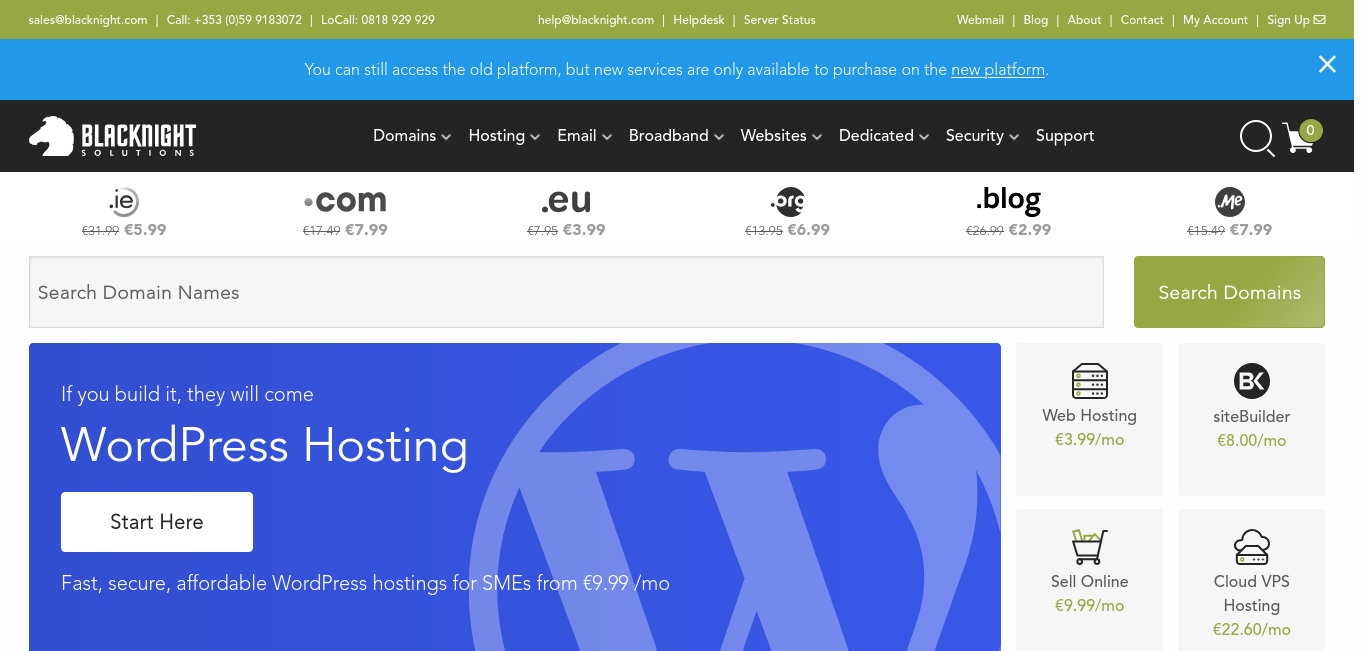Follow the new platform link

pyautogui.click(x=998, y=70)
